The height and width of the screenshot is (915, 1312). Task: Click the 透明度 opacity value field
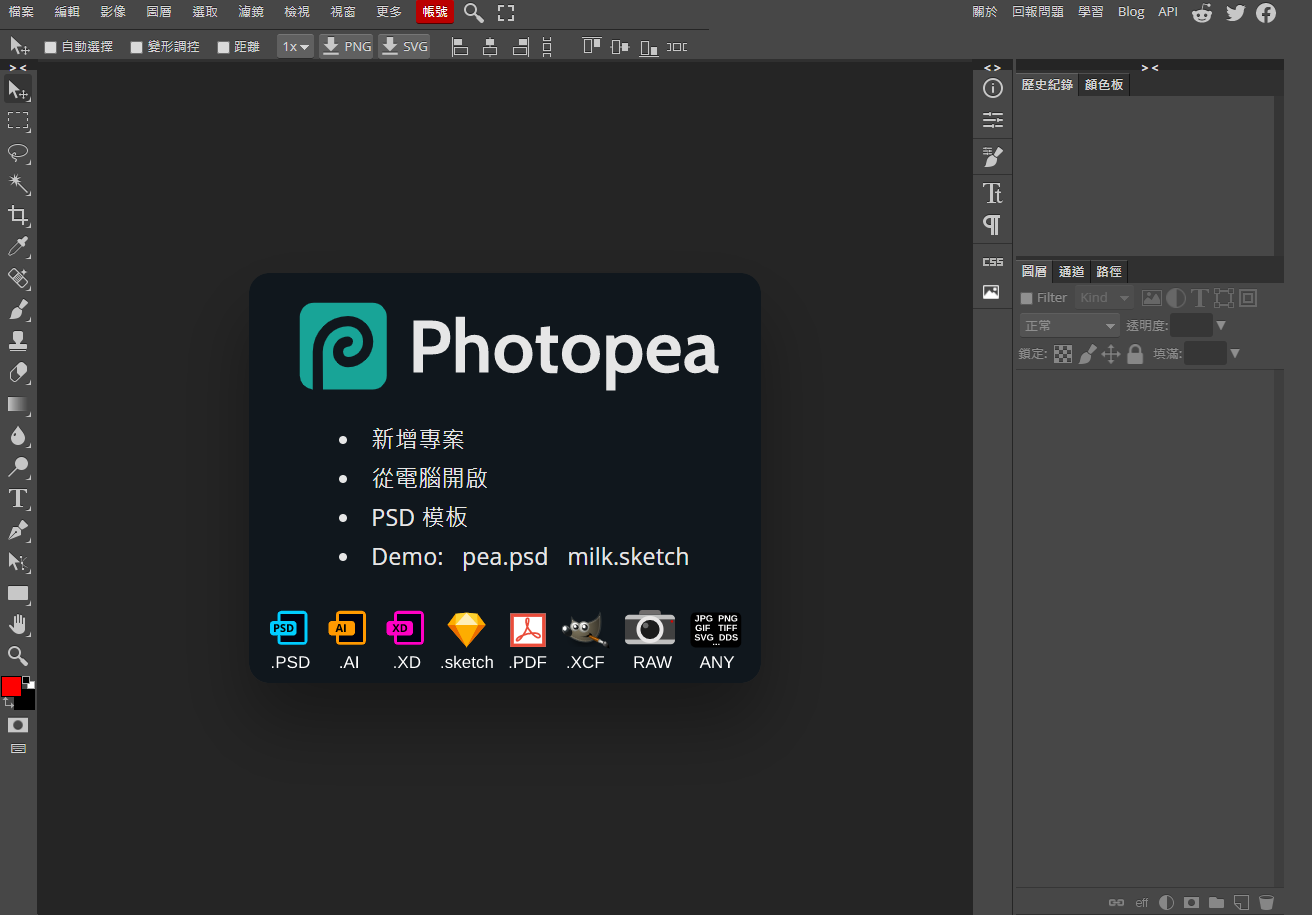1191,325
